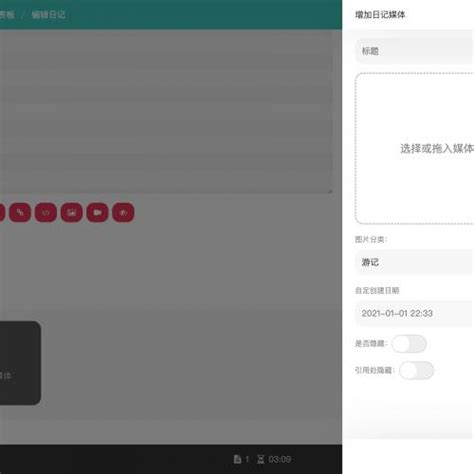
Task: Click the insert link toolbar icon
Action: coord(20,212)
